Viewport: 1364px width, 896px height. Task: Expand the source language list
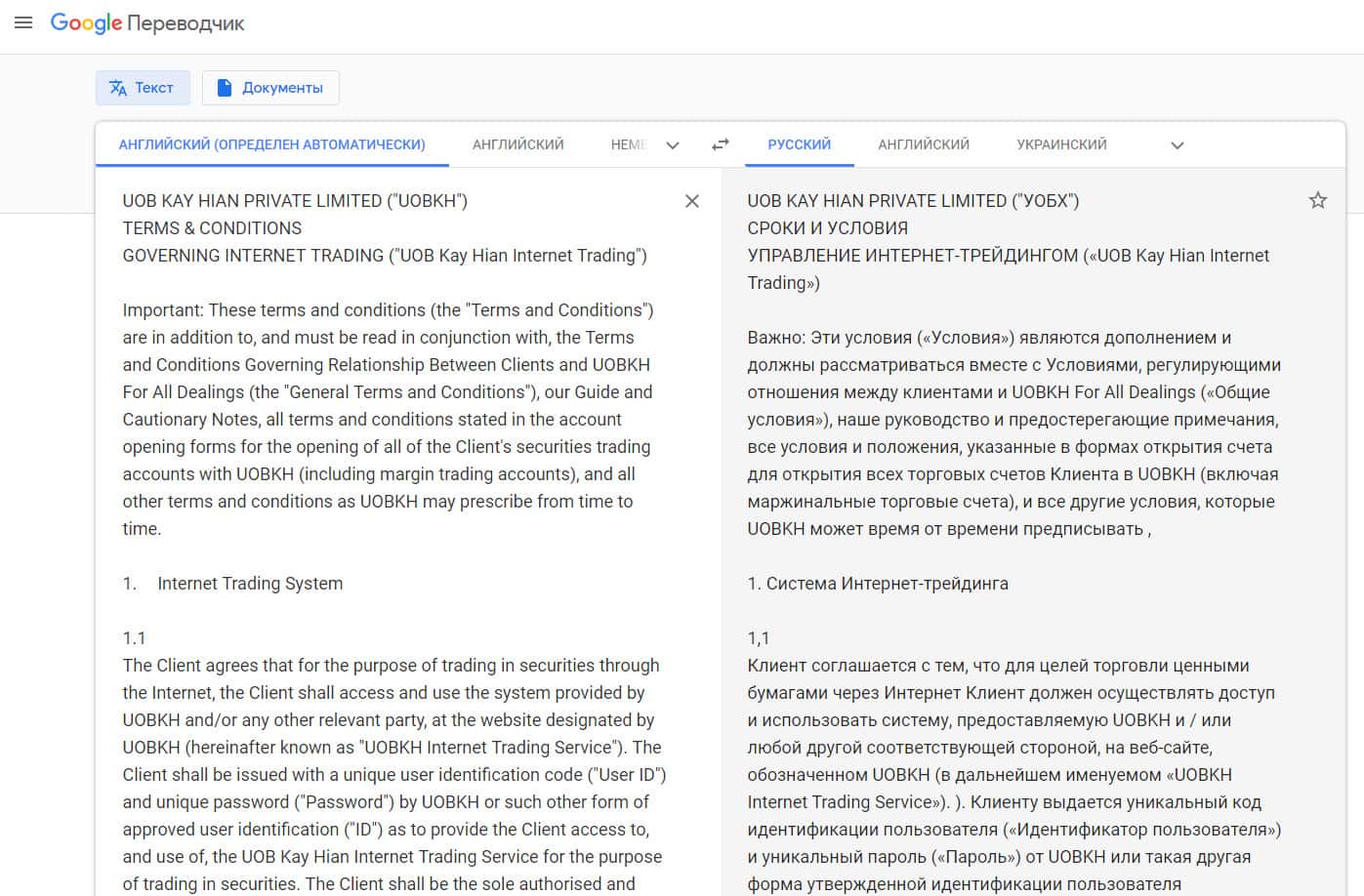pos(673,145)
